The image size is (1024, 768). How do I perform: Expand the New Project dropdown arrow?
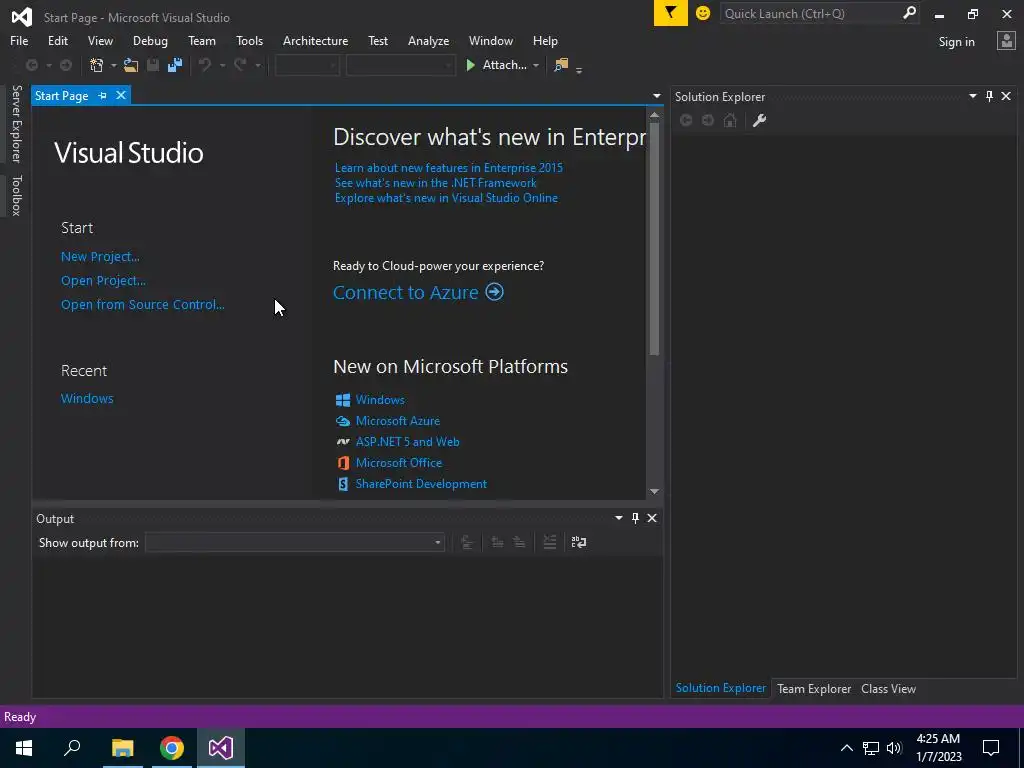[x=114, y=65]
